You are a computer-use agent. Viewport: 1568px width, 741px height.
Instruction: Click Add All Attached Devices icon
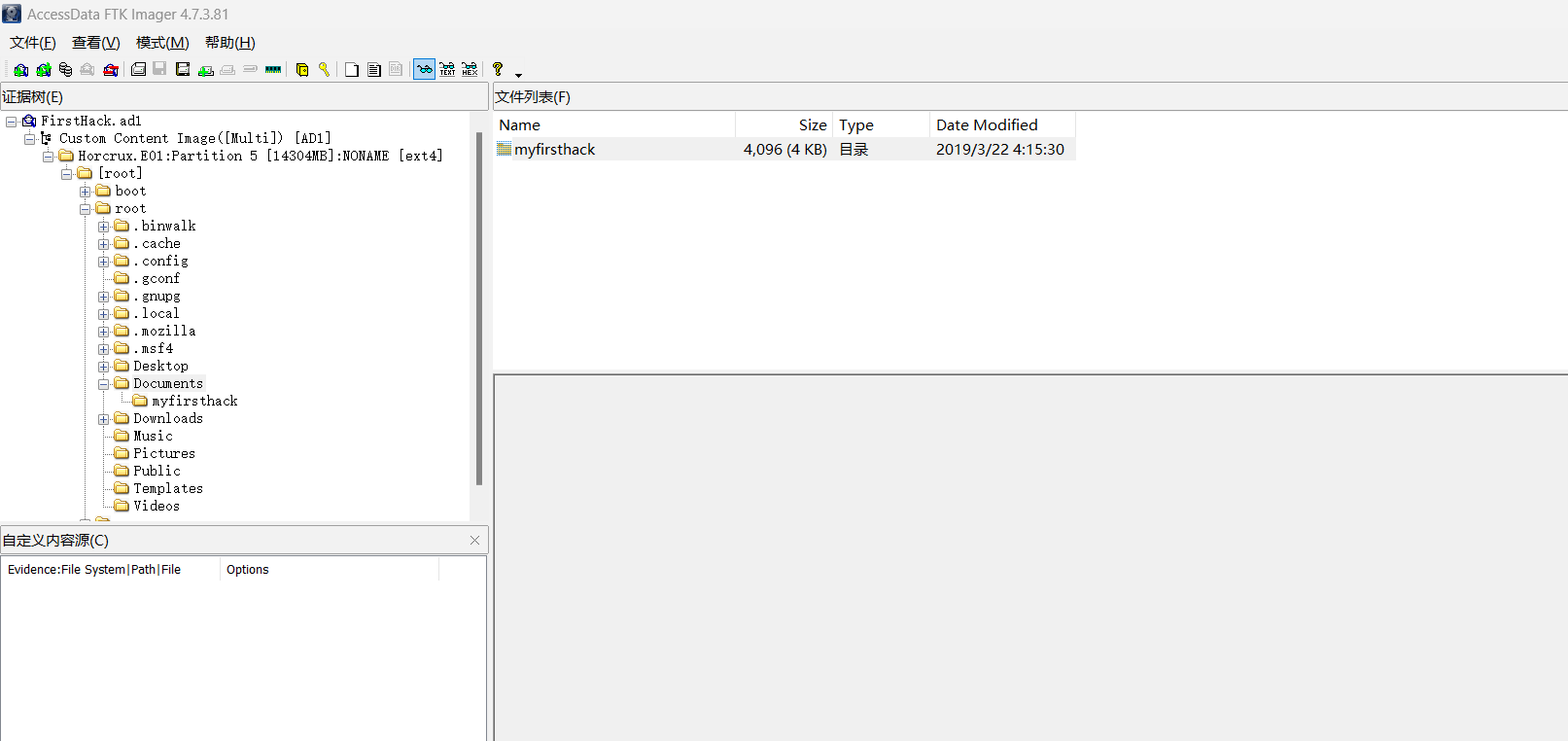44,69
